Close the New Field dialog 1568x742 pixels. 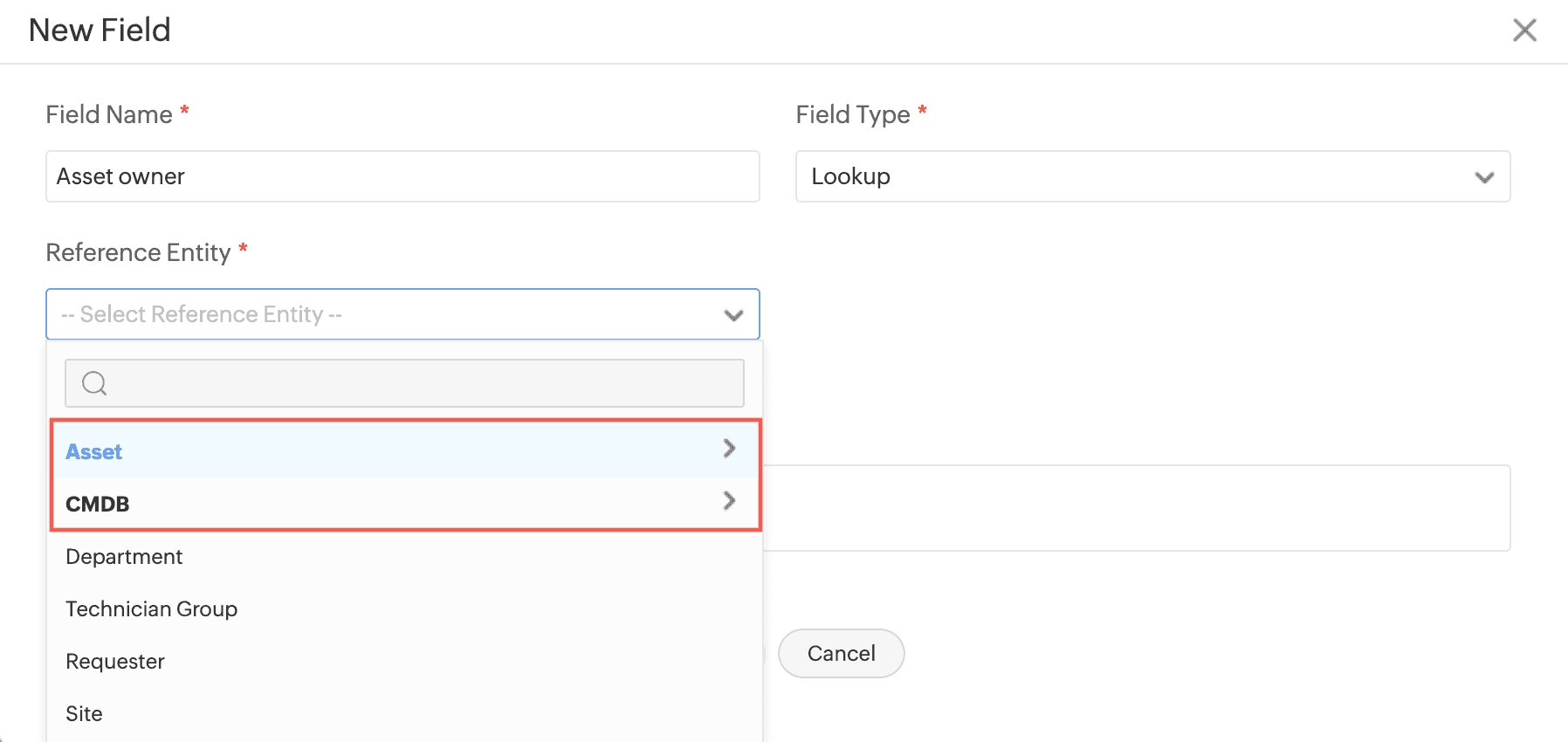[x=1524, y=31]
